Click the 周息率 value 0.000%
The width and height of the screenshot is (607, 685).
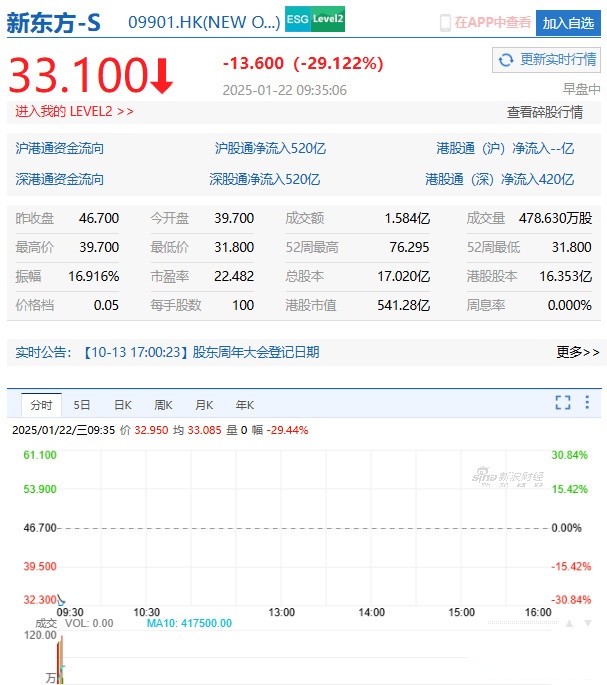coord(569,305)
